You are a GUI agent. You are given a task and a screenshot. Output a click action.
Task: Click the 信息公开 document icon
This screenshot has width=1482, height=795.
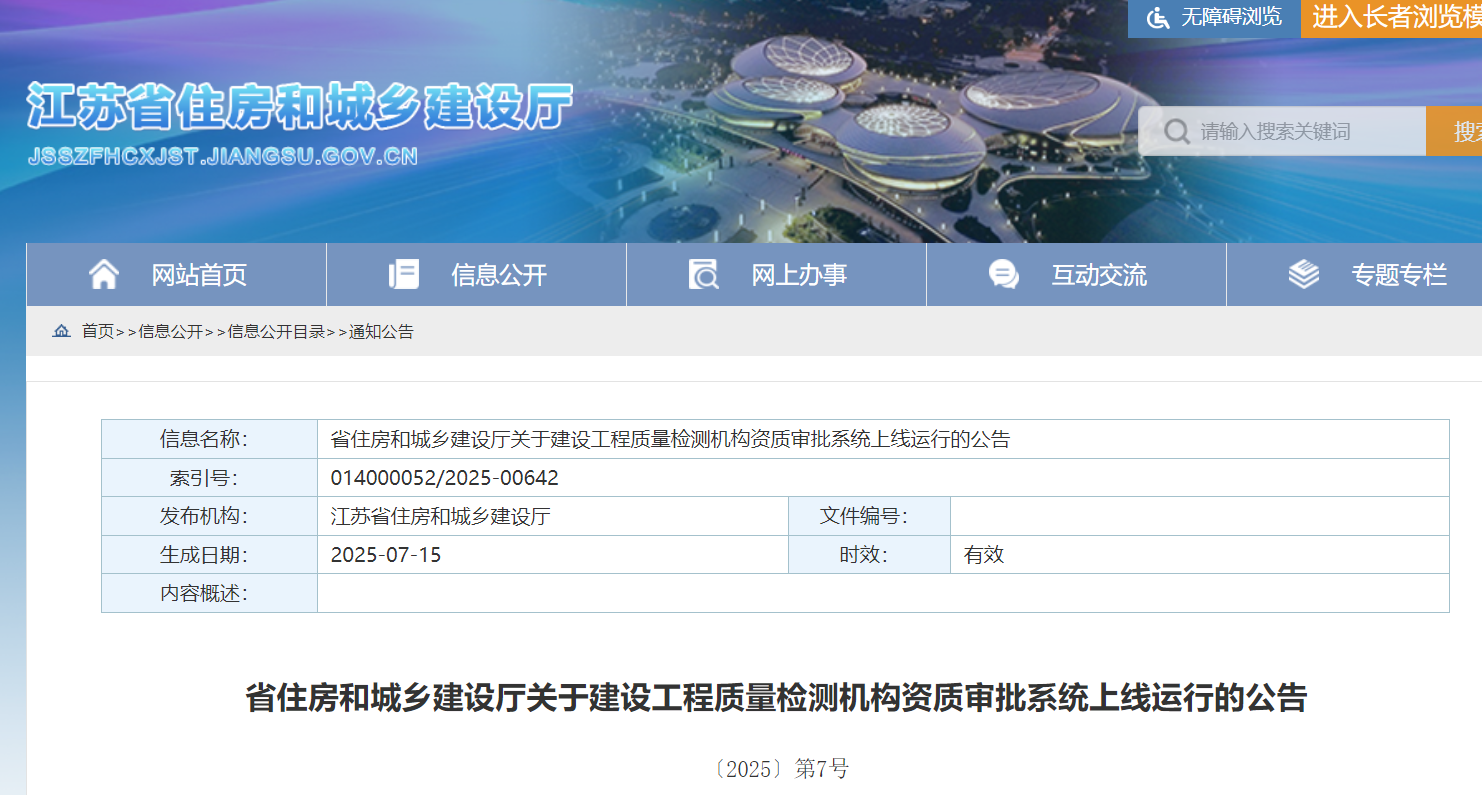pos(404,274)
